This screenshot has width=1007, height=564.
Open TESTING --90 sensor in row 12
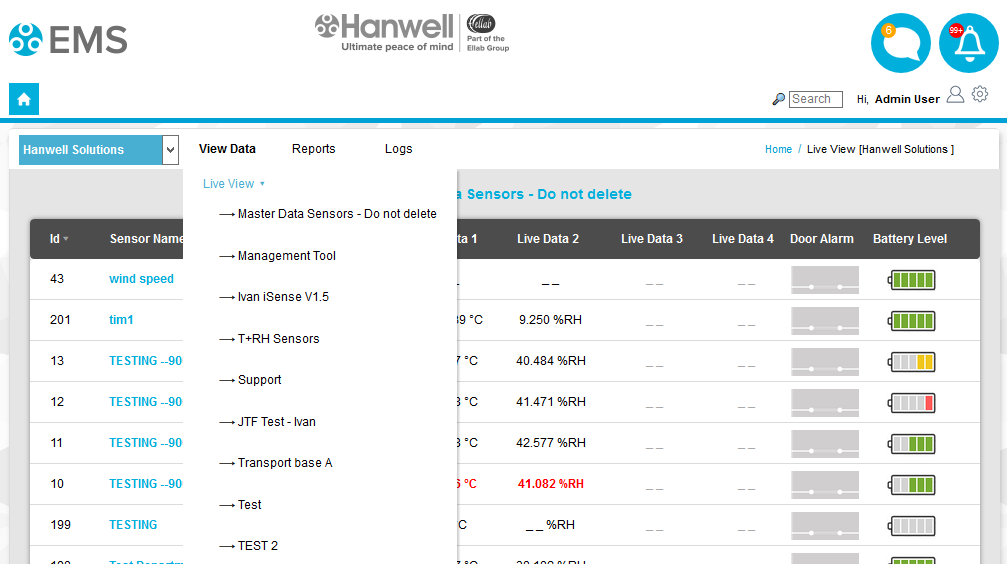click(146, 402)
